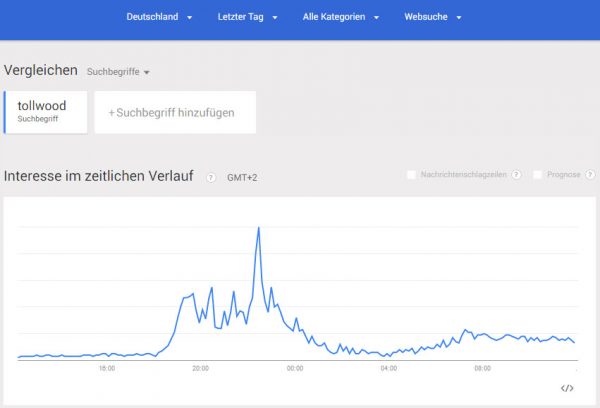Screen dimensions: 600x408
Task: Click the highest peak of the chart line
Action: [259, 229]
